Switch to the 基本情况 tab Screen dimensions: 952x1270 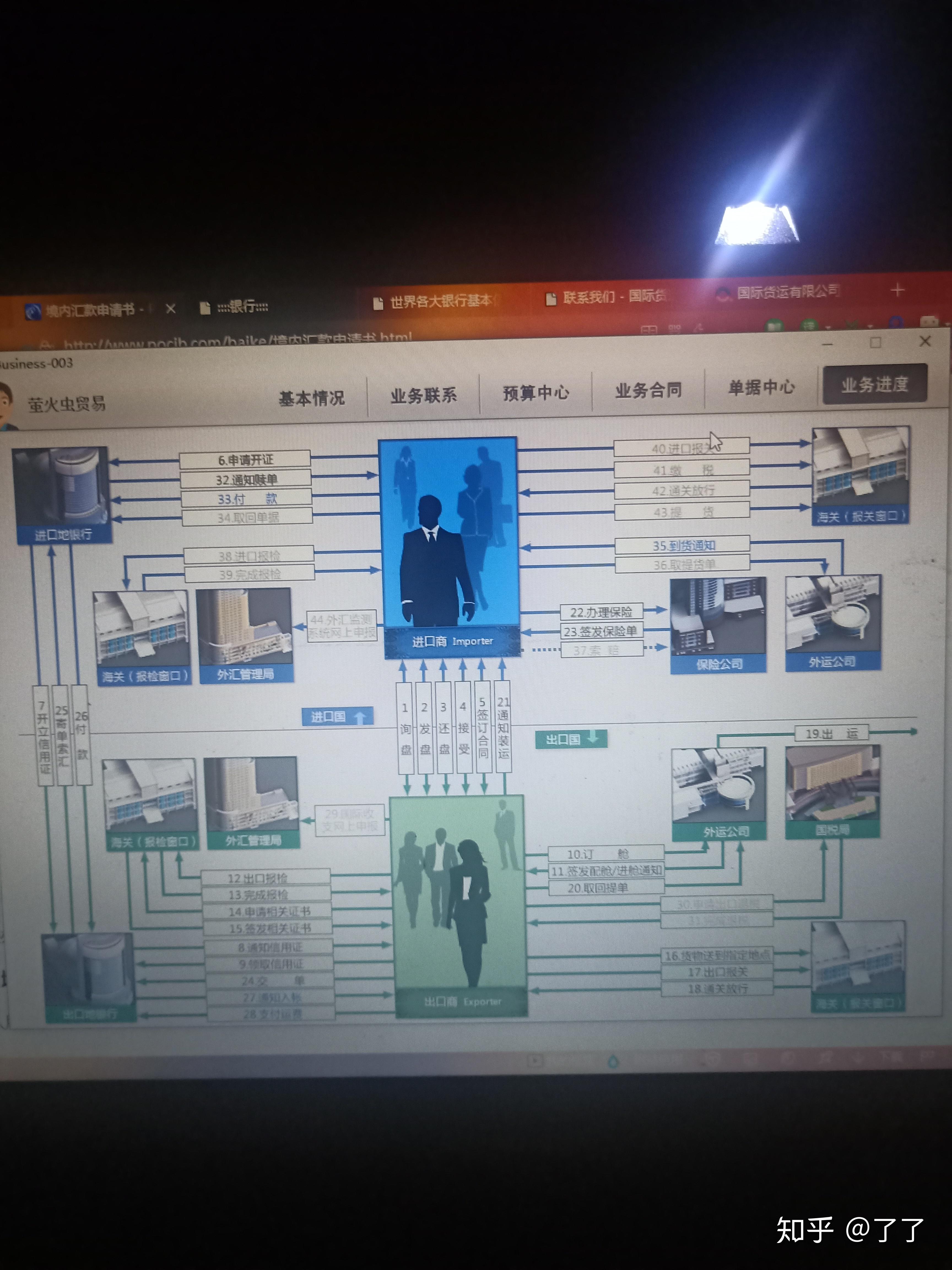pyautogui.click(x=312, y=398)
